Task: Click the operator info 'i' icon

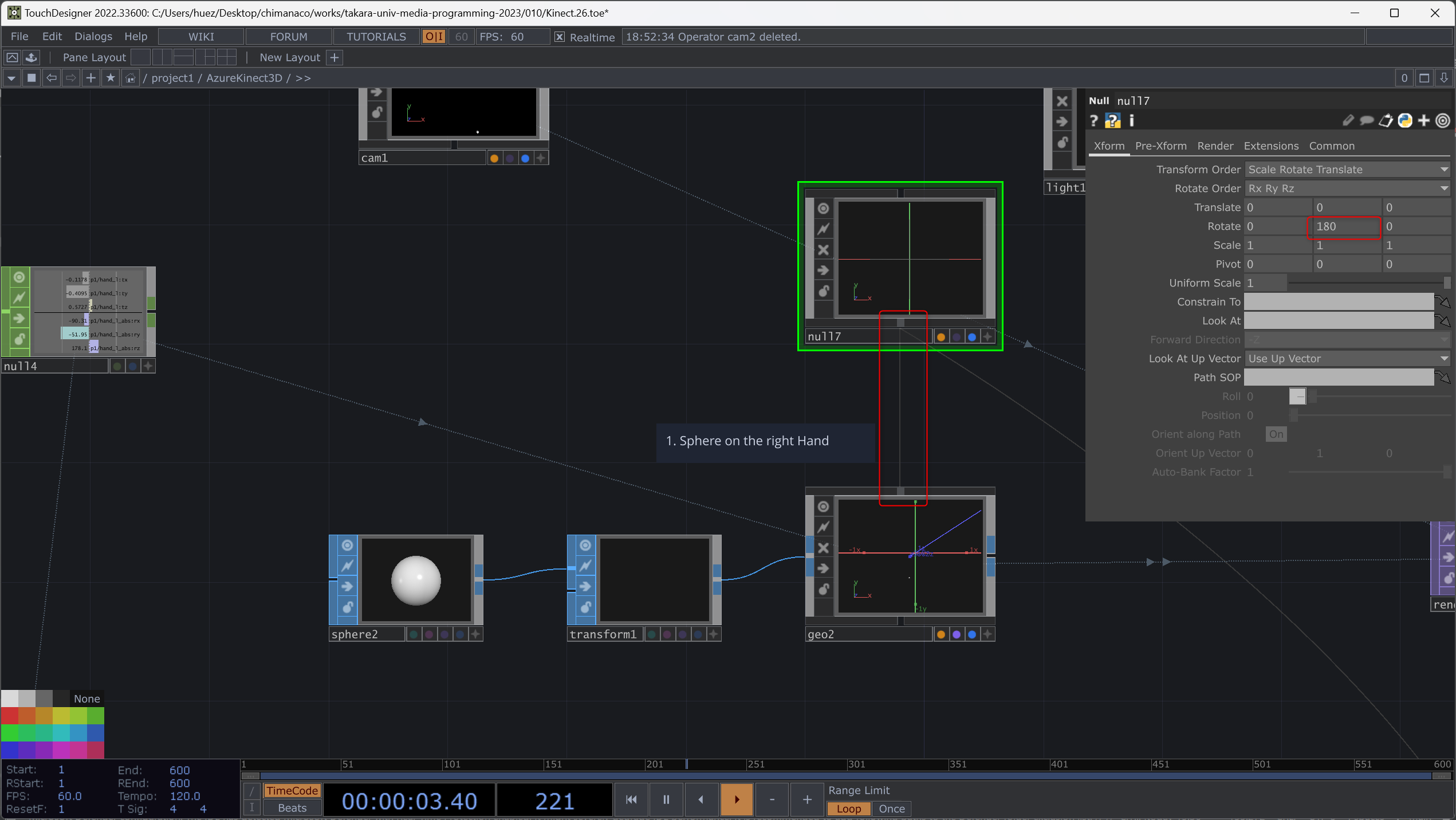Action: (1131, 120)
